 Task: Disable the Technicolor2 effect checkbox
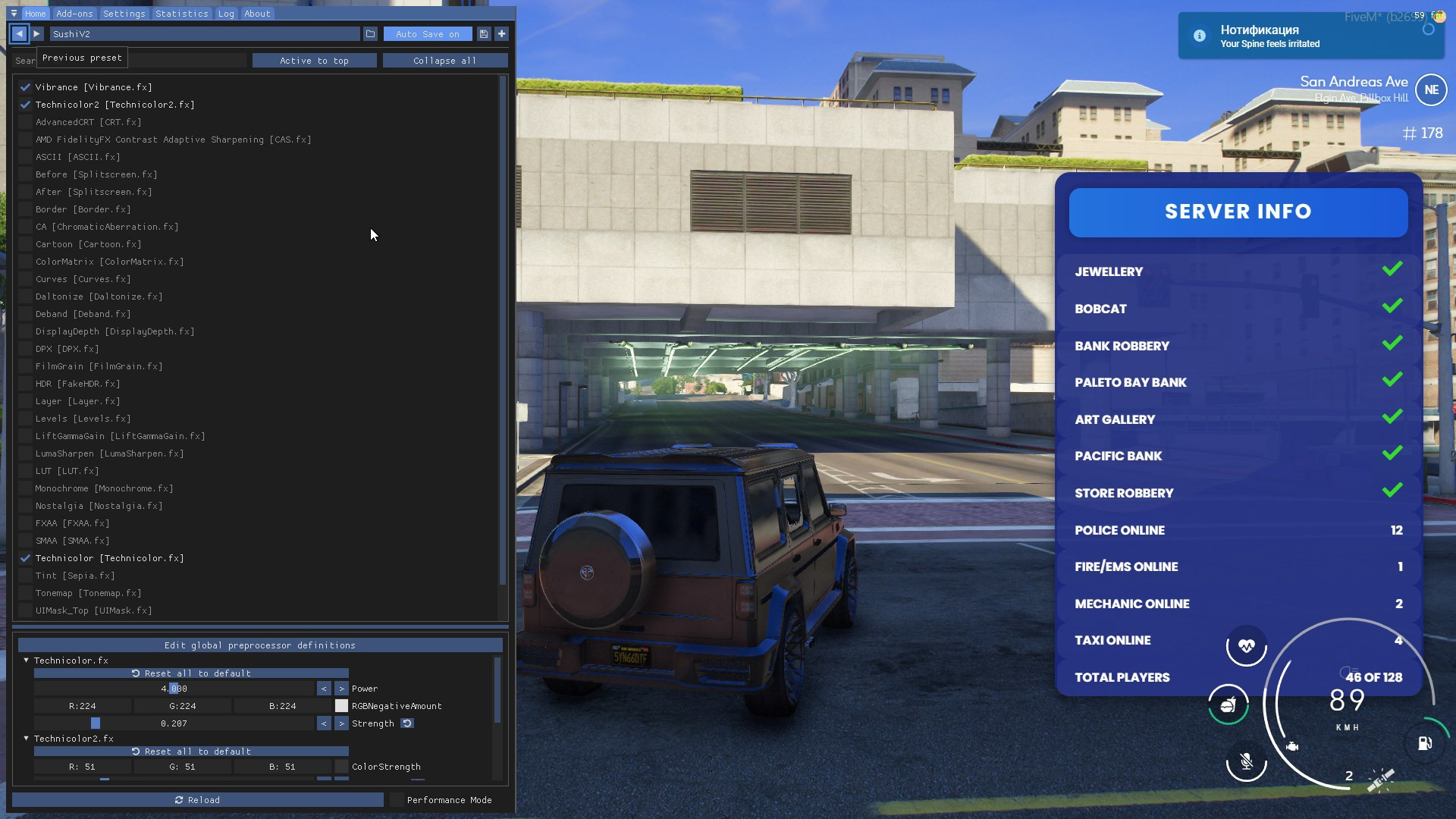[x=25, y=105]
